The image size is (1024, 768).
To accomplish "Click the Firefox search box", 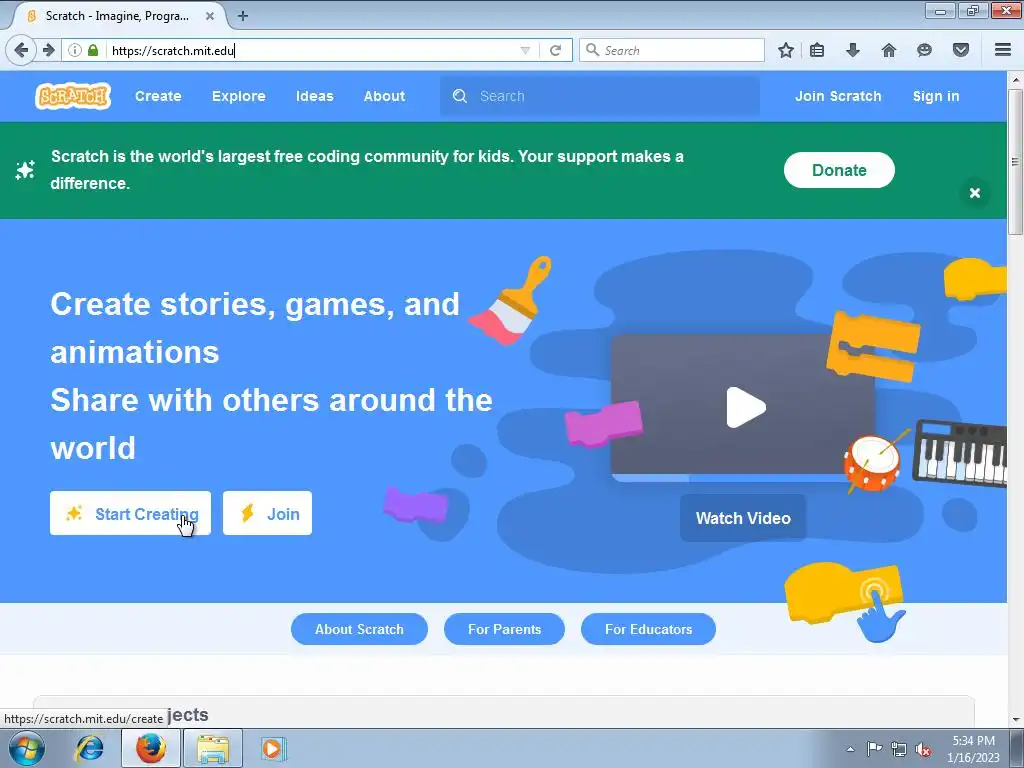I will pyautogui.click(x=672, y=50).
